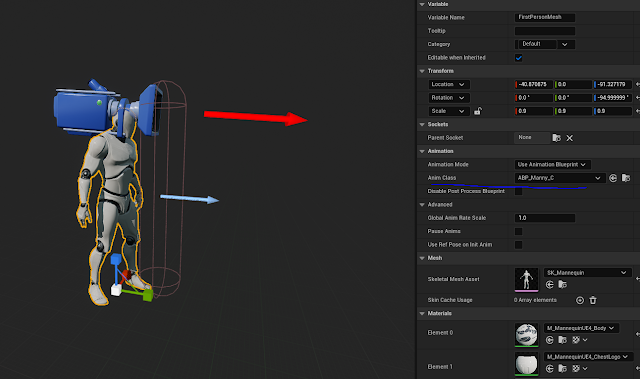Open Element 0 material options chevron
This screenshot has width=640, height=379.
(x=585, y=340)
